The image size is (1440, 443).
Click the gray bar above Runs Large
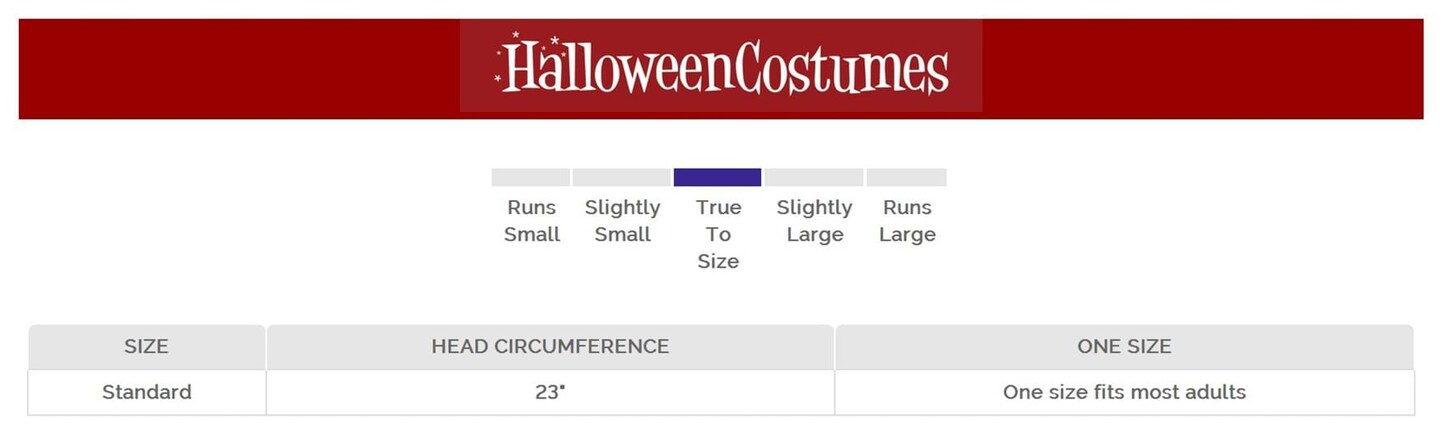(x=906, y=178)
